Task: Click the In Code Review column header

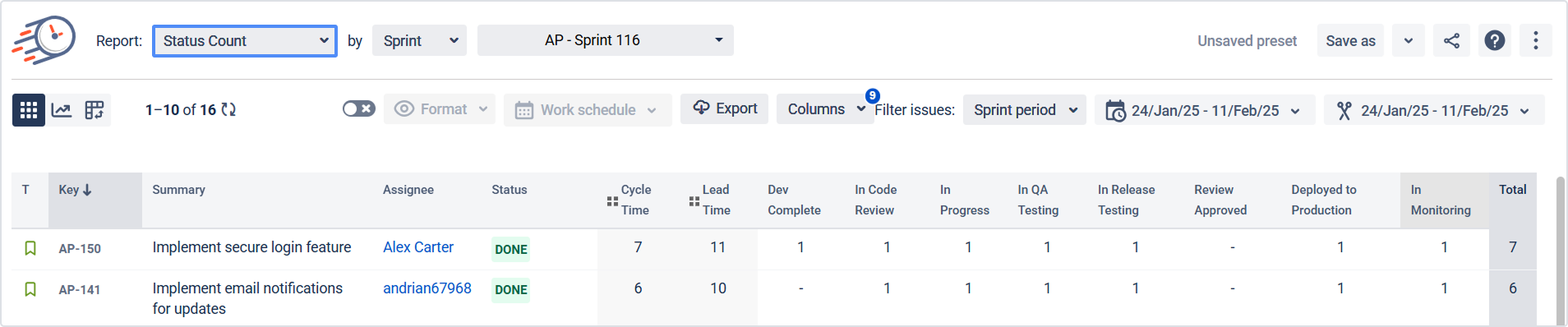Action: tap(876, 200)
